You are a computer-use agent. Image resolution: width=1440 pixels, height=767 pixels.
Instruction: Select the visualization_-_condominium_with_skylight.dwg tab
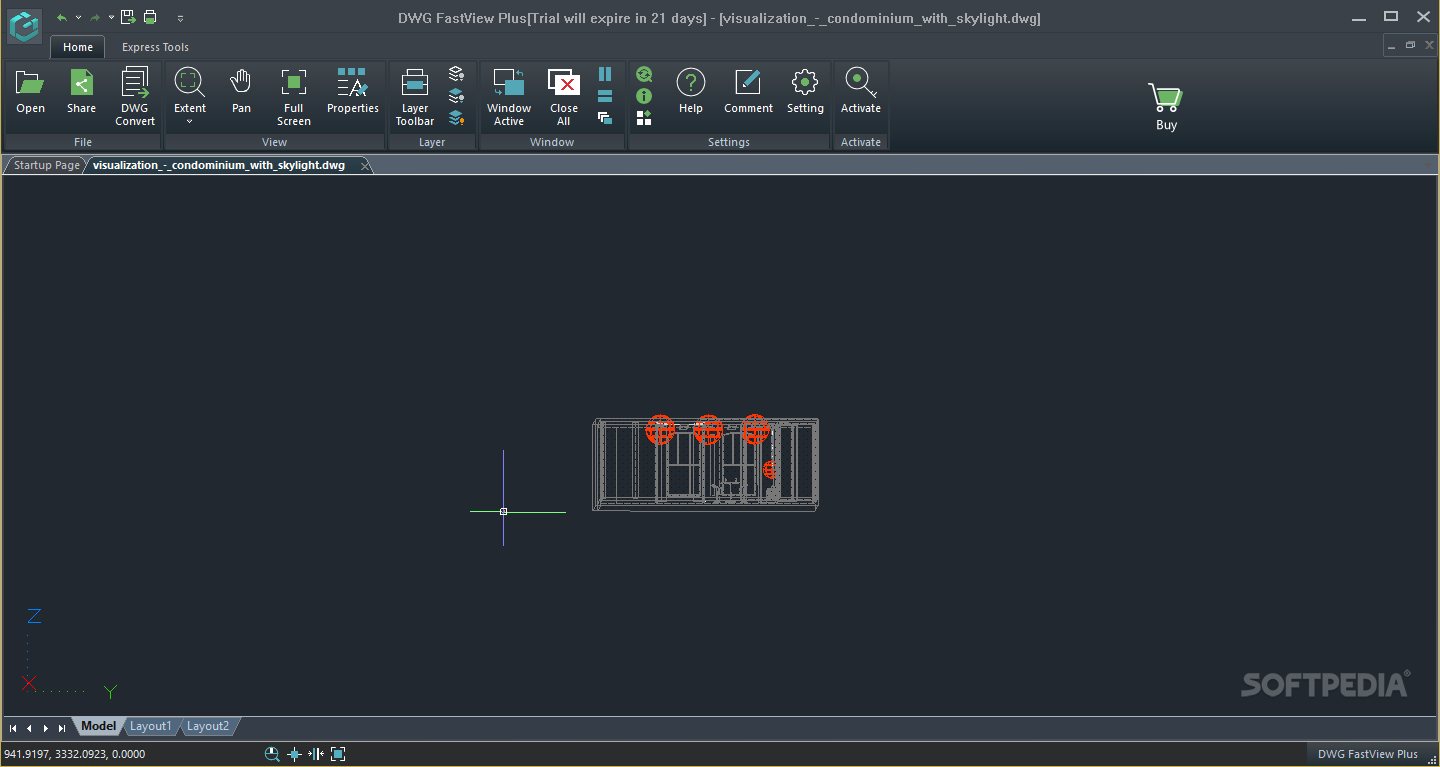coord(219,165)
